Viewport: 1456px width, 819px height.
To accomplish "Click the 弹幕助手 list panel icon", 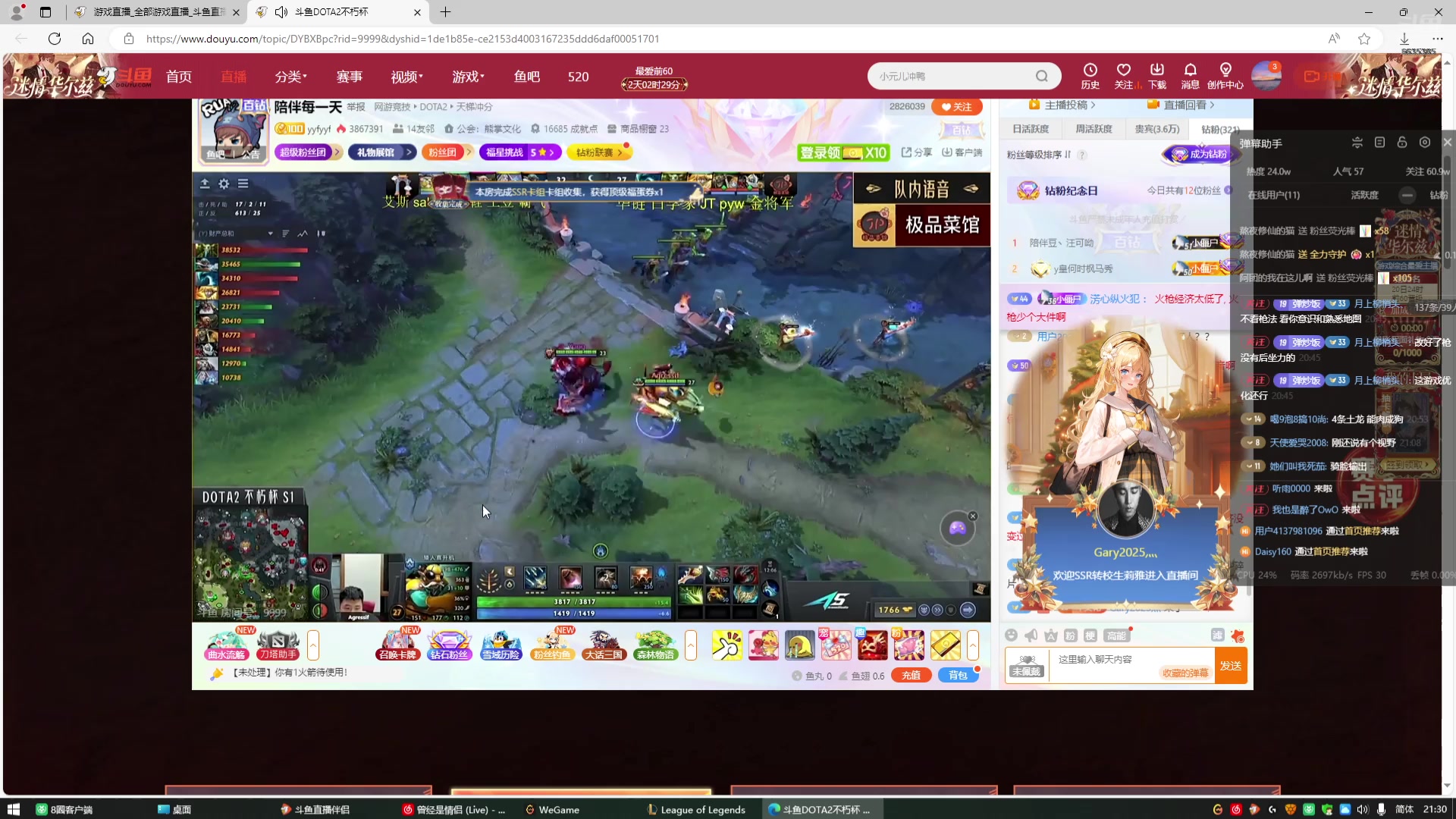I will [x=1379, y=143].
